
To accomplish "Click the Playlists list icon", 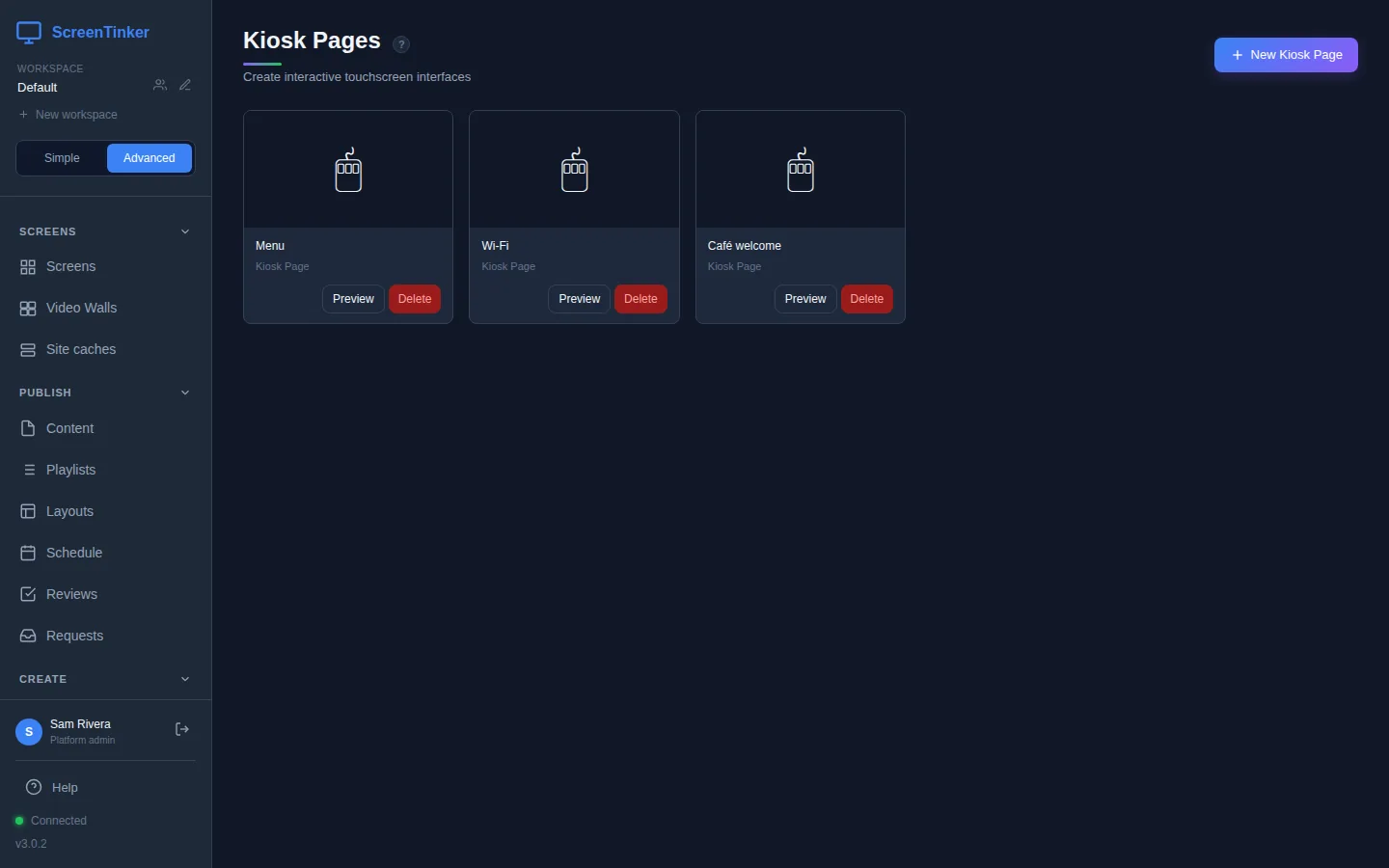I will coord(28,470).
